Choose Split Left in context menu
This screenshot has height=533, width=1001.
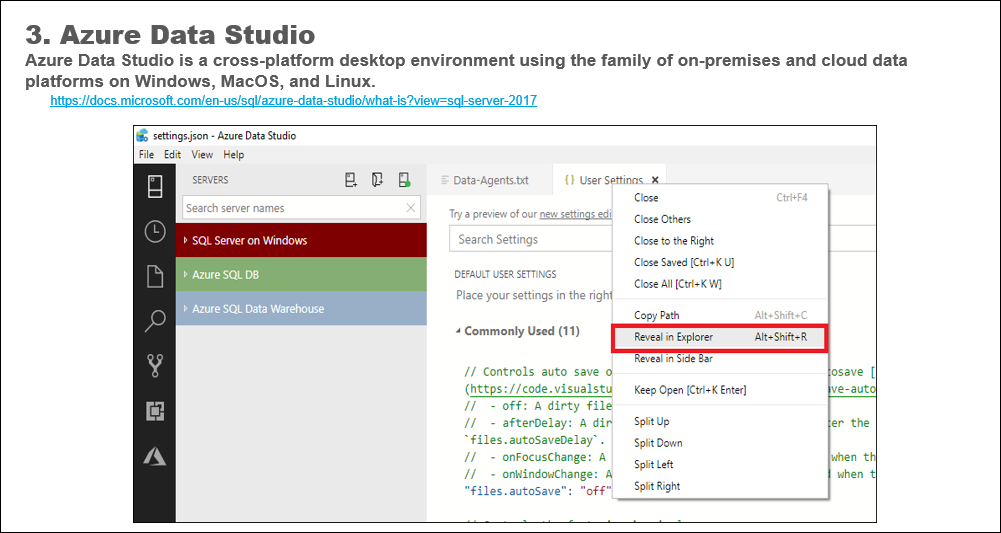[x=720, y=465]
